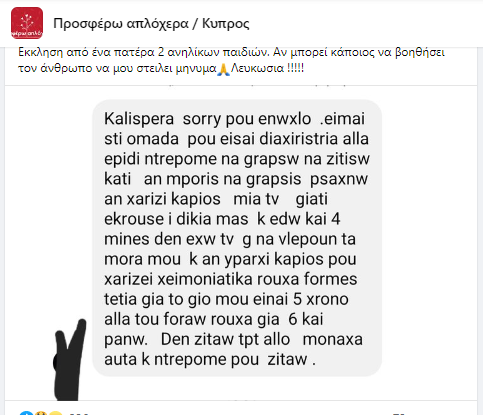Click the praying hands emoji in the post
Viewport: 483px width, 415px height.
click(x=223, y=69)
